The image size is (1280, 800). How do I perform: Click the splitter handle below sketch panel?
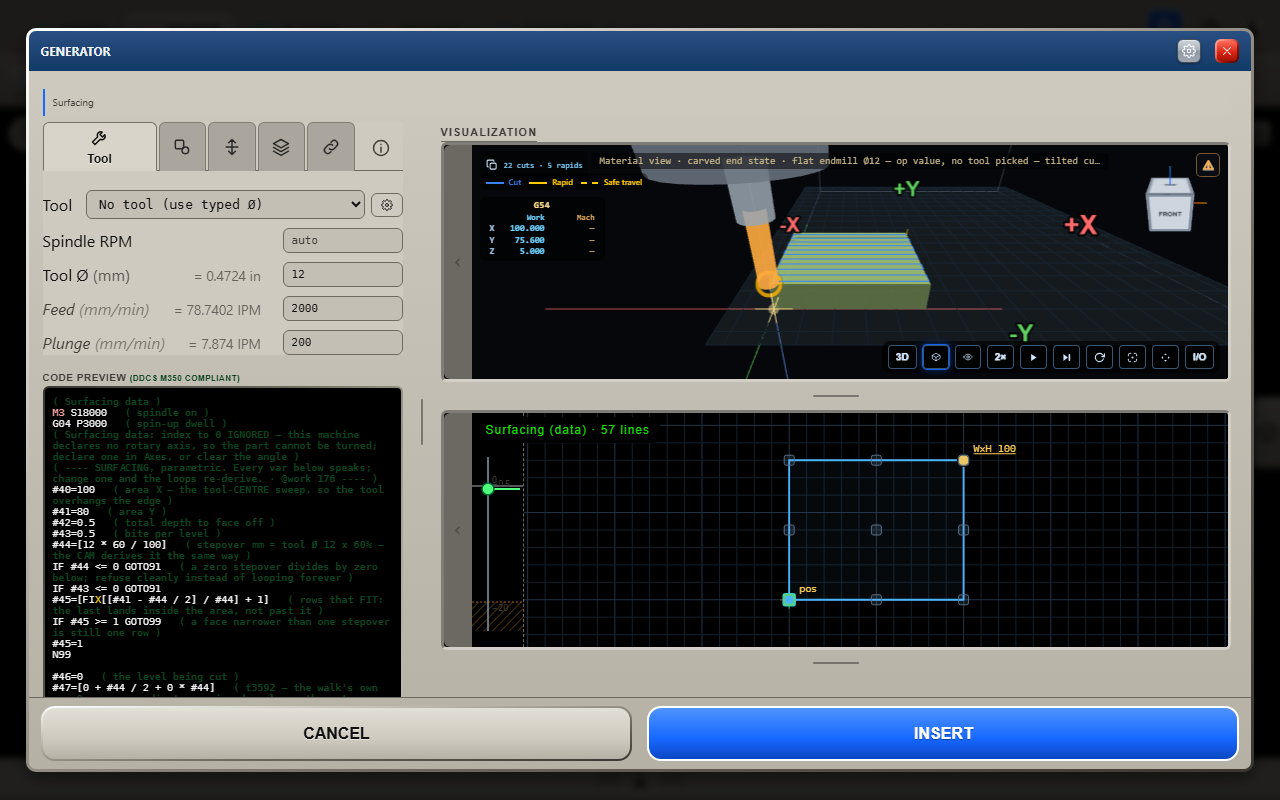point(835,662)
